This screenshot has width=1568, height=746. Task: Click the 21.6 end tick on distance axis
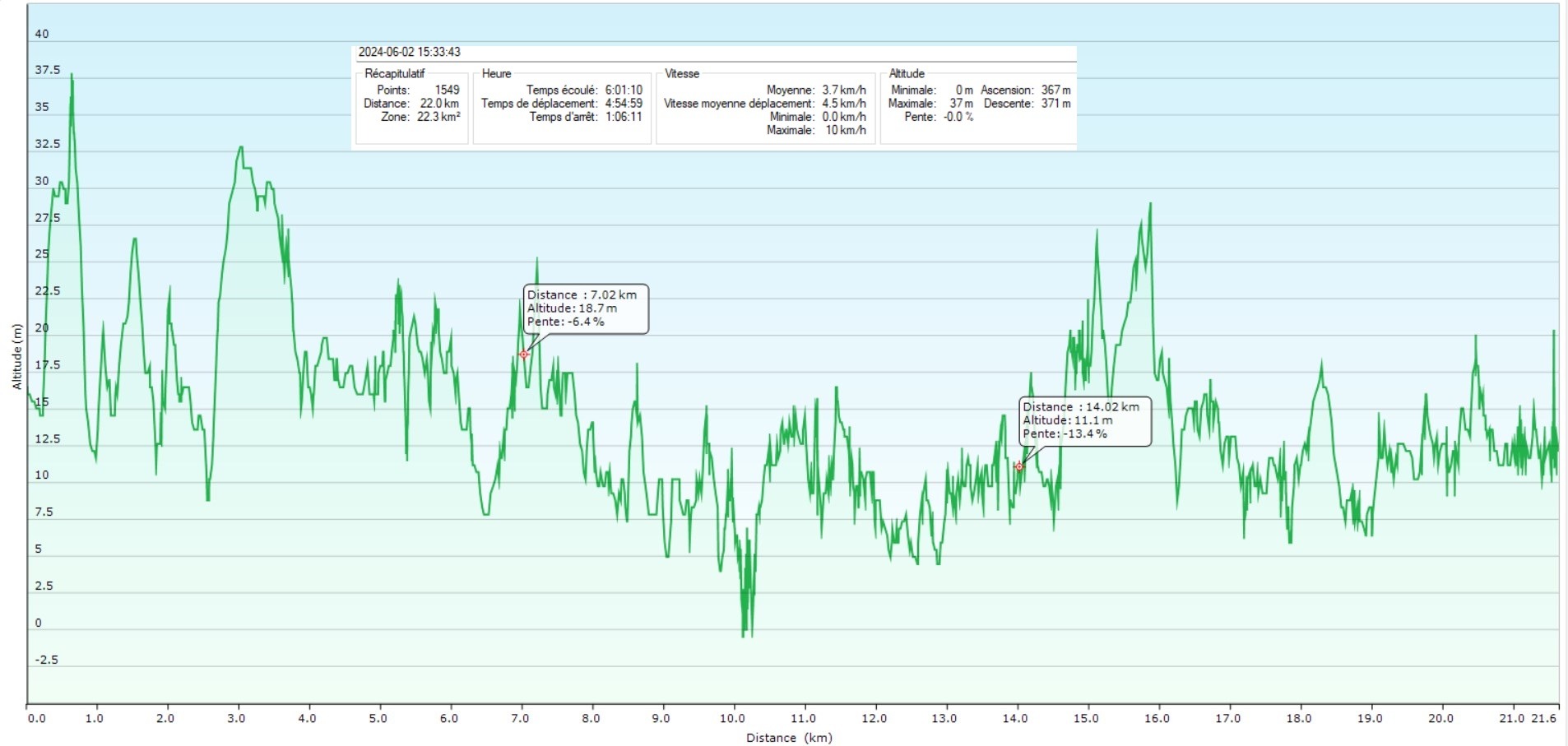click(1543, 718)
